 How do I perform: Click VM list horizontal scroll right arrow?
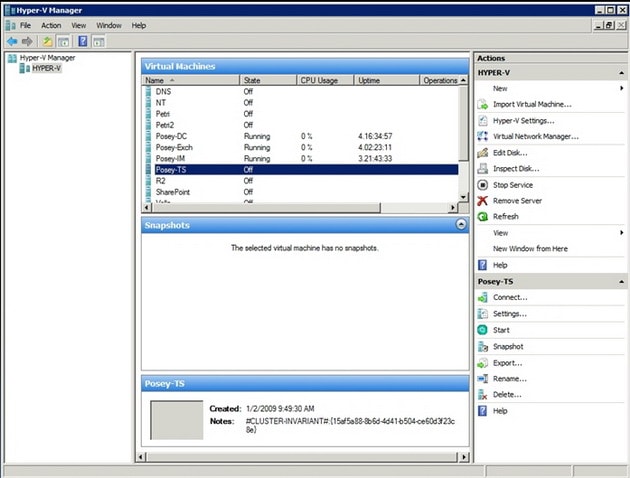coord(453,207)
